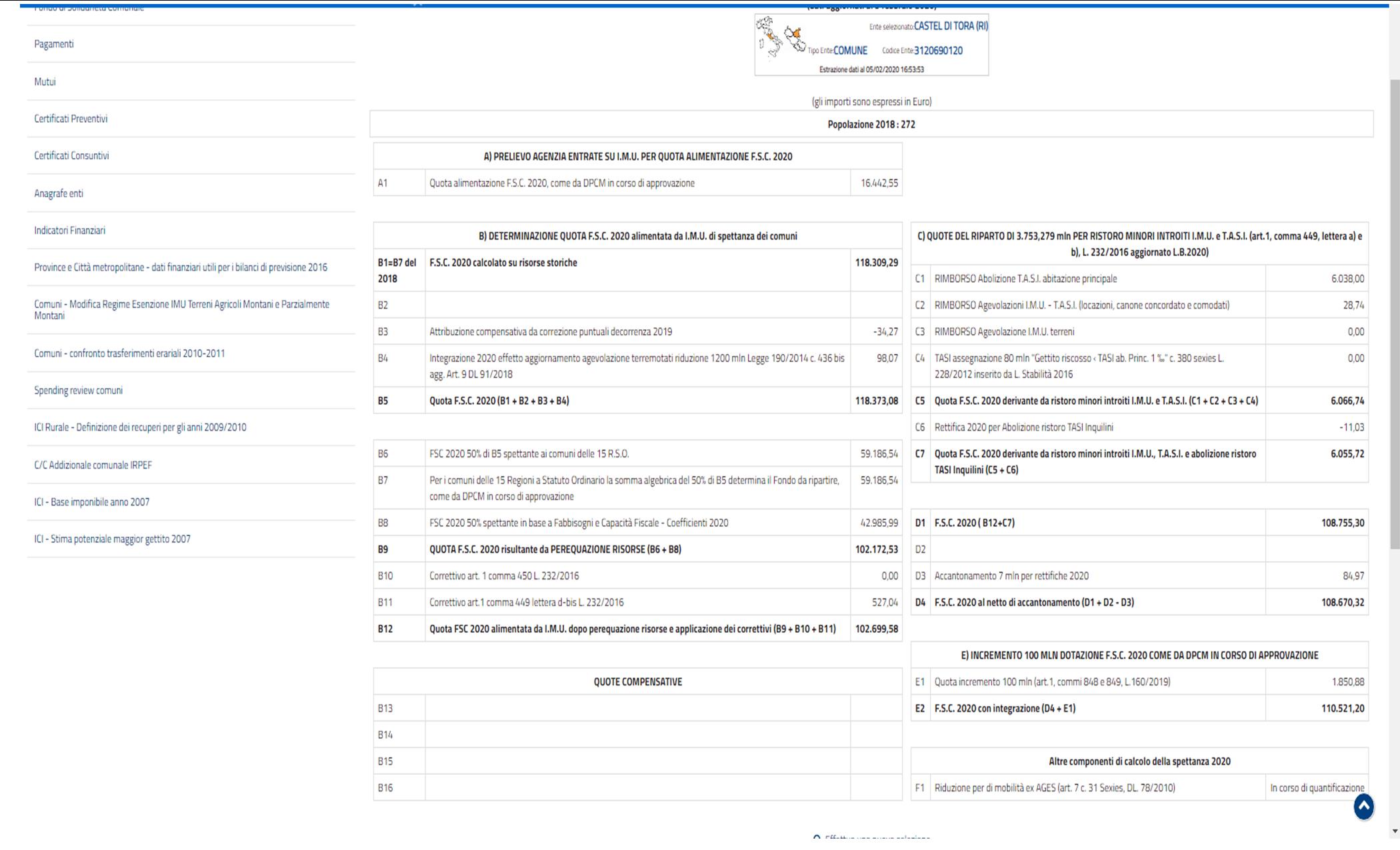Image resolution: width=1400 pixels, height=850 pixels.
Task: Open the Mutui sidebar link
Action: coord(45,81)
